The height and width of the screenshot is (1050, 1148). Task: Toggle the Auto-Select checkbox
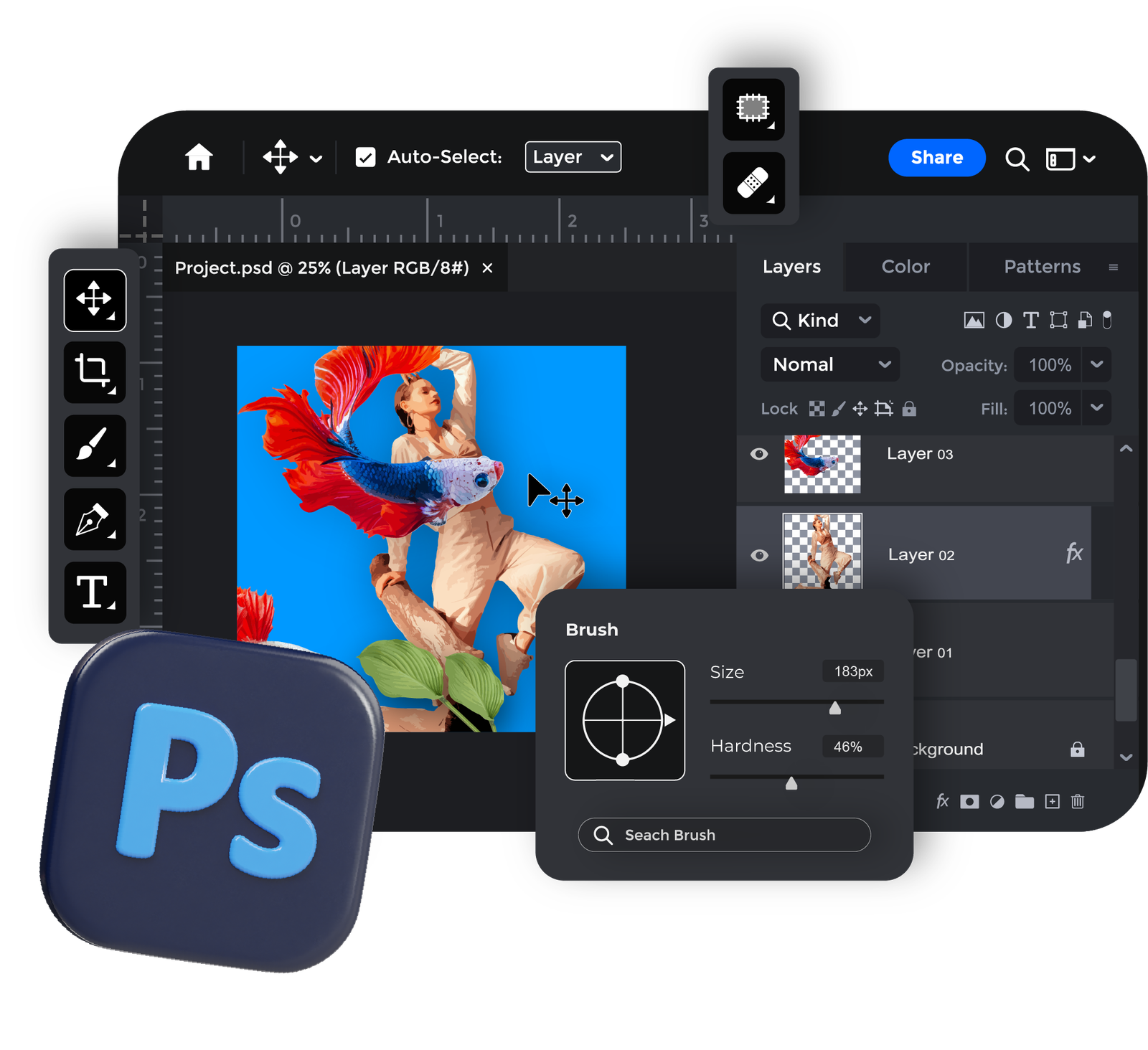coord(366,157)
